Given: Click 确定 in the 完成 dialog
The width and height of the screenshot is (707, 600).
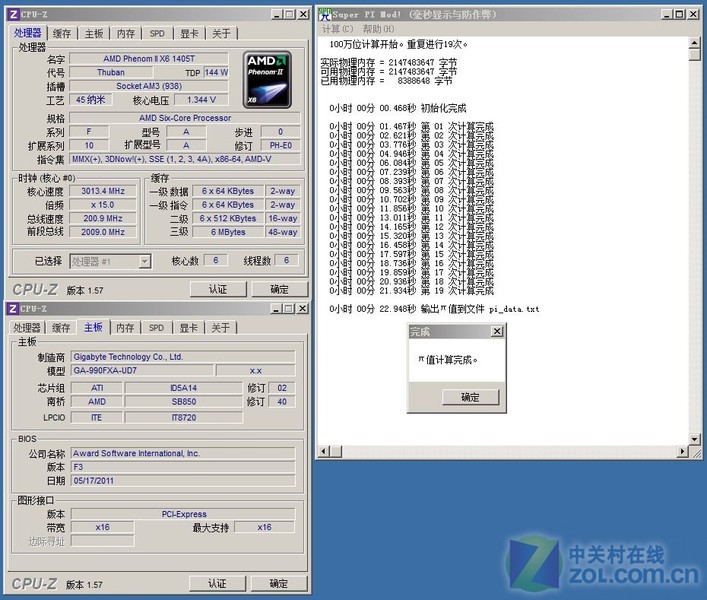Looking at the screenshot, I should [470, 397].
